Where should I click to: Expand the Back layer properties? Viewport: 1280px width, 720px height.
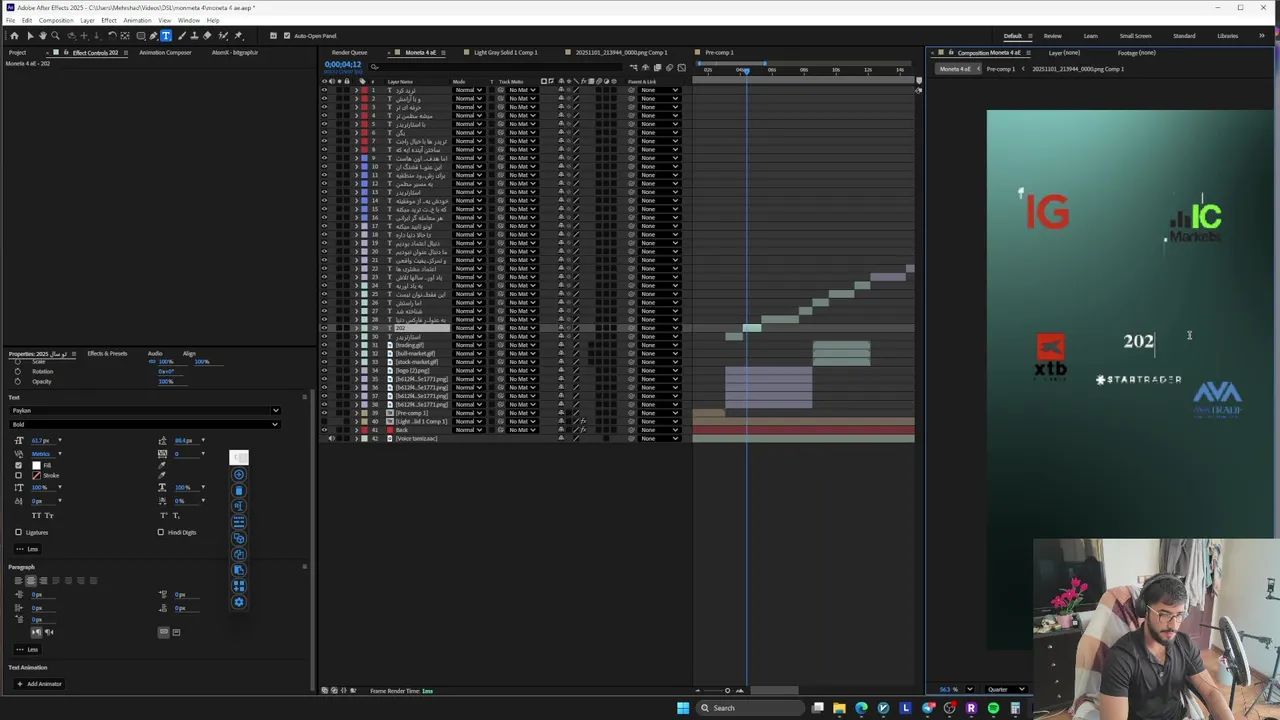356,430
